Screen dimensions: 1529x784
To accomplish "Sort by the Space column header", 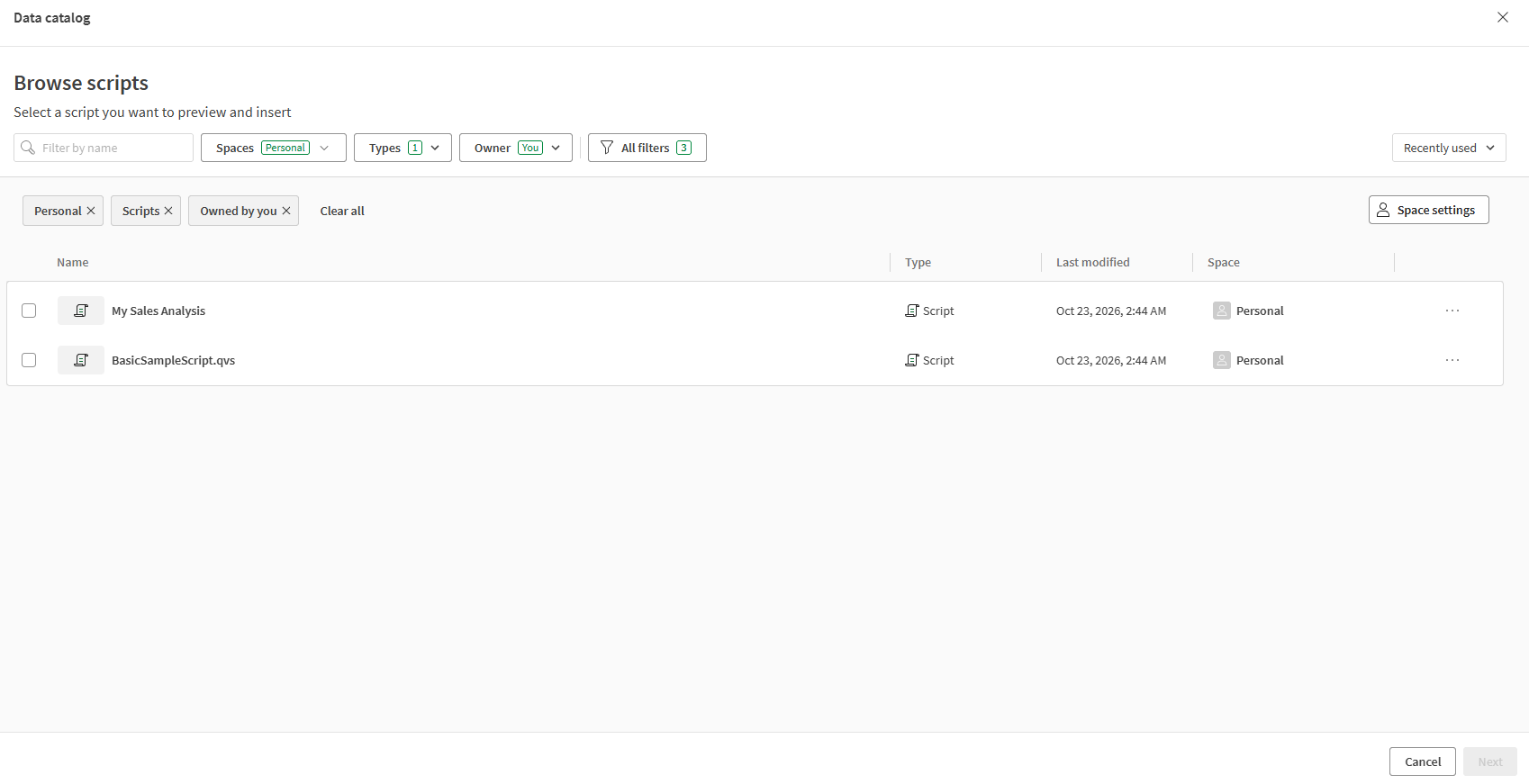I will click(x=1224, y=262).
